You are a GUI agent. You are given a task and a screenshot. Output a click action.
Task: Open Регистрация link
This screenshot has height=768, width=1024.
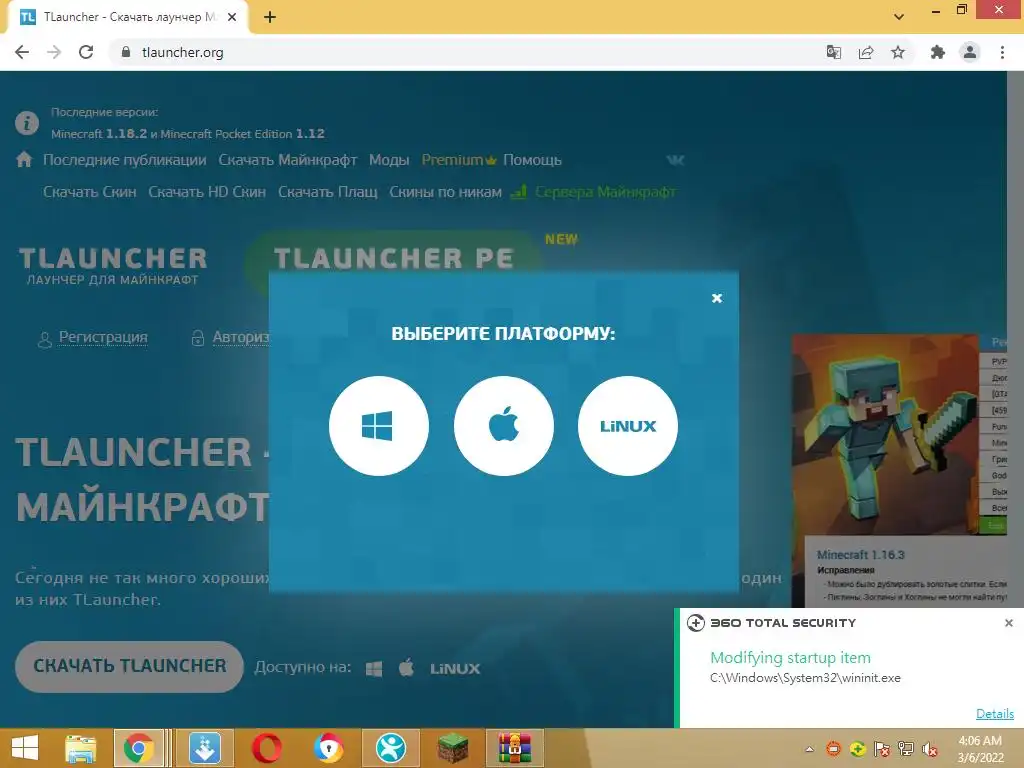[103, 337]
